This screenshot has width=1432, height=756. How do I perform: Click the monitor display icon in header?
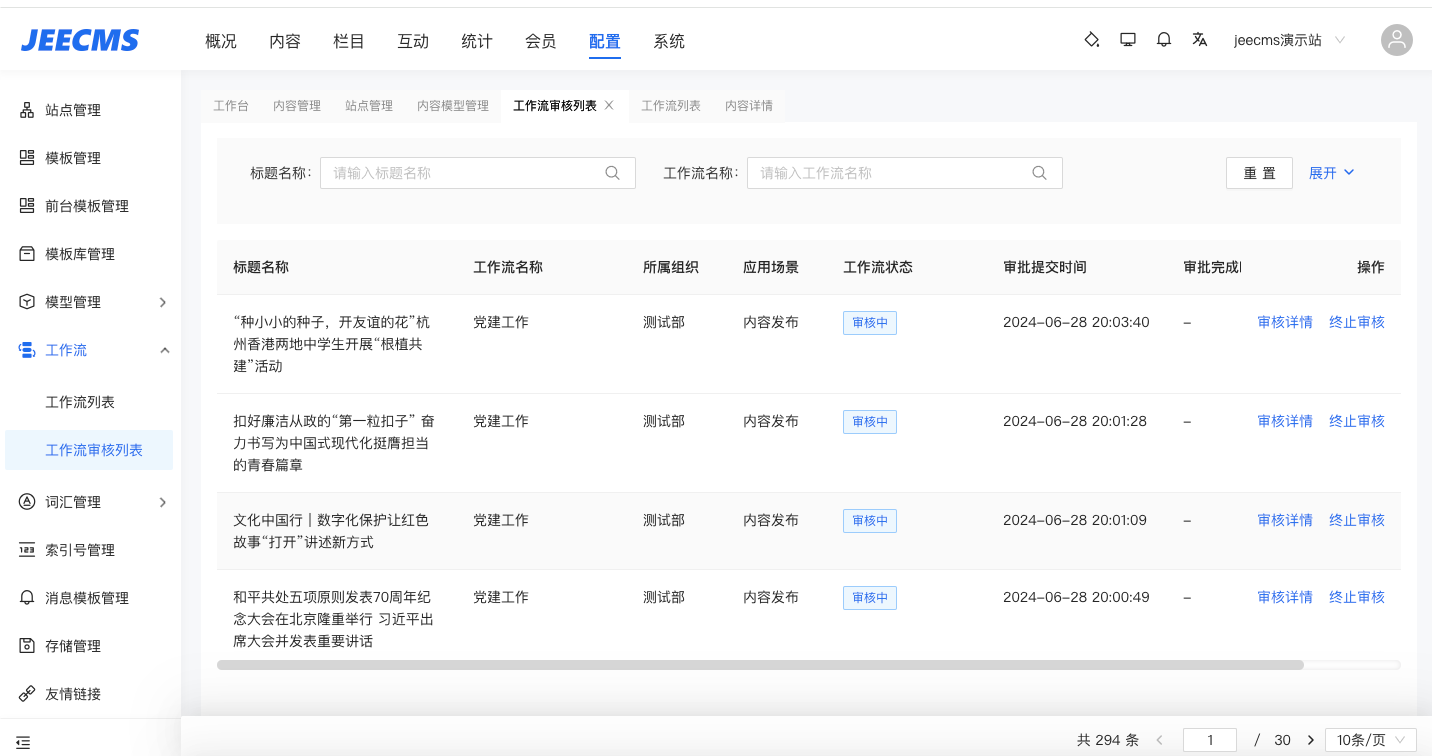tap(1128, 40)
